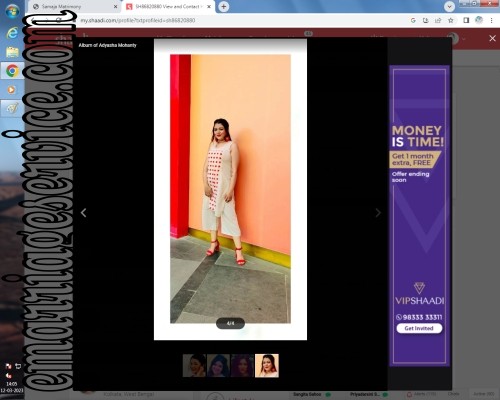Select the second album thumbnail

coord(218,366)
